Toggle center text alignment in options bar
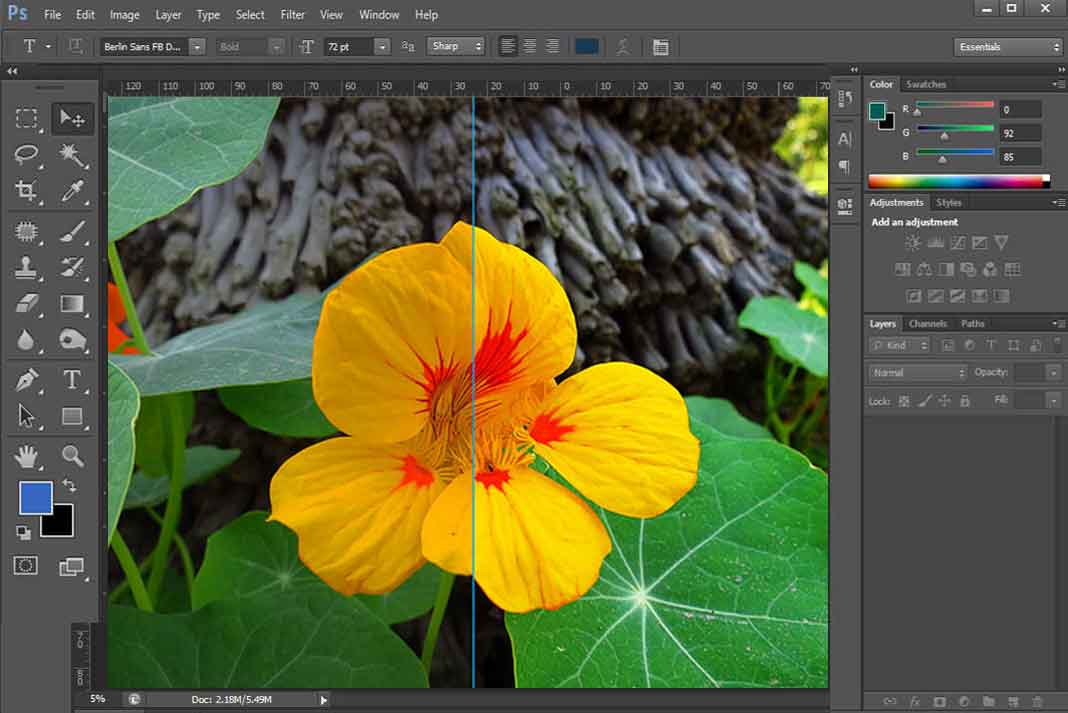Viewport: 1068px width, 713px height. coord(529,46)
